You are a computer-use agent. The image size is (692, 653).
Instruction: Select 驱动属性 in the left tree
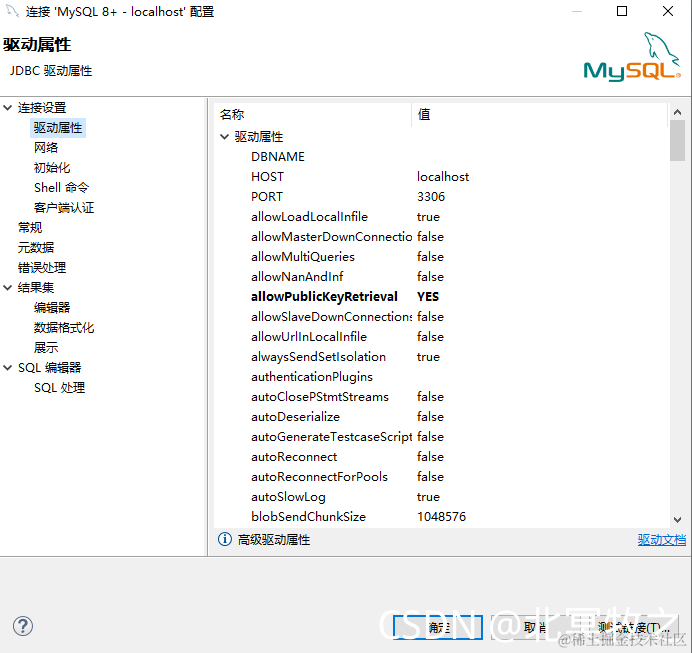coord(58,128)
